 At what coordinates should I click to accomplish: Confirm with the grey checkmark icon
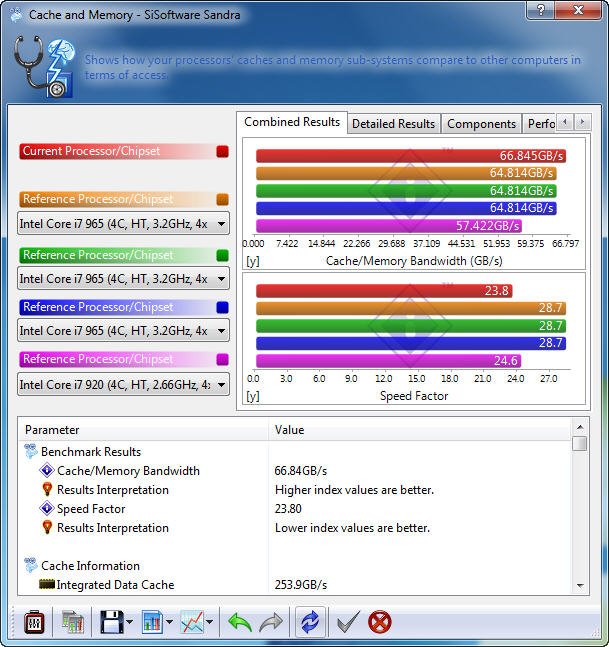[x=348, y=622]
